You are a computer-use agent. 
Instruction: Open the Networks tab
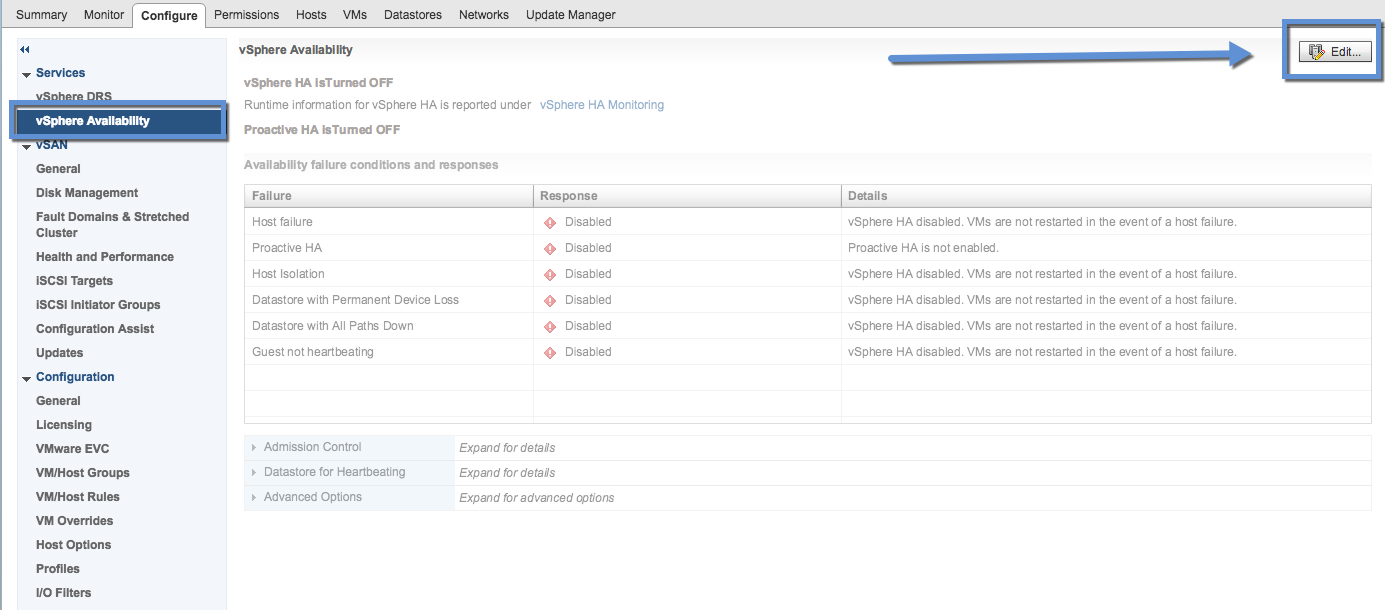(484, 15)
